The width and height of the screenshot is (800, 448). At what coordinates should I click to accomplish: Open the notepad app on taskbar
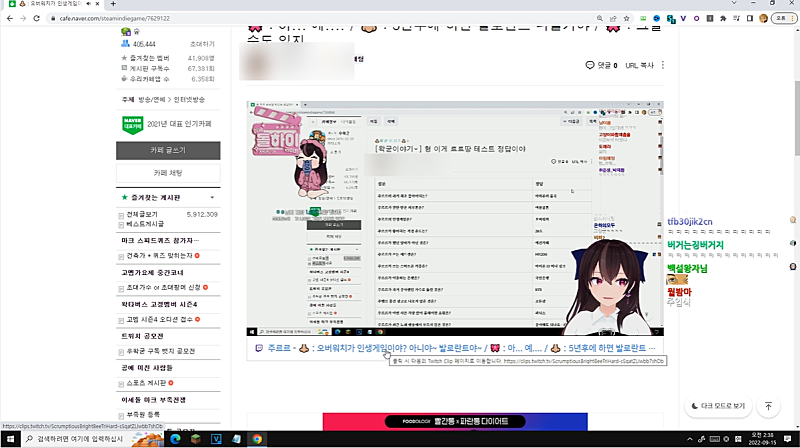click(x=236, y=439)
